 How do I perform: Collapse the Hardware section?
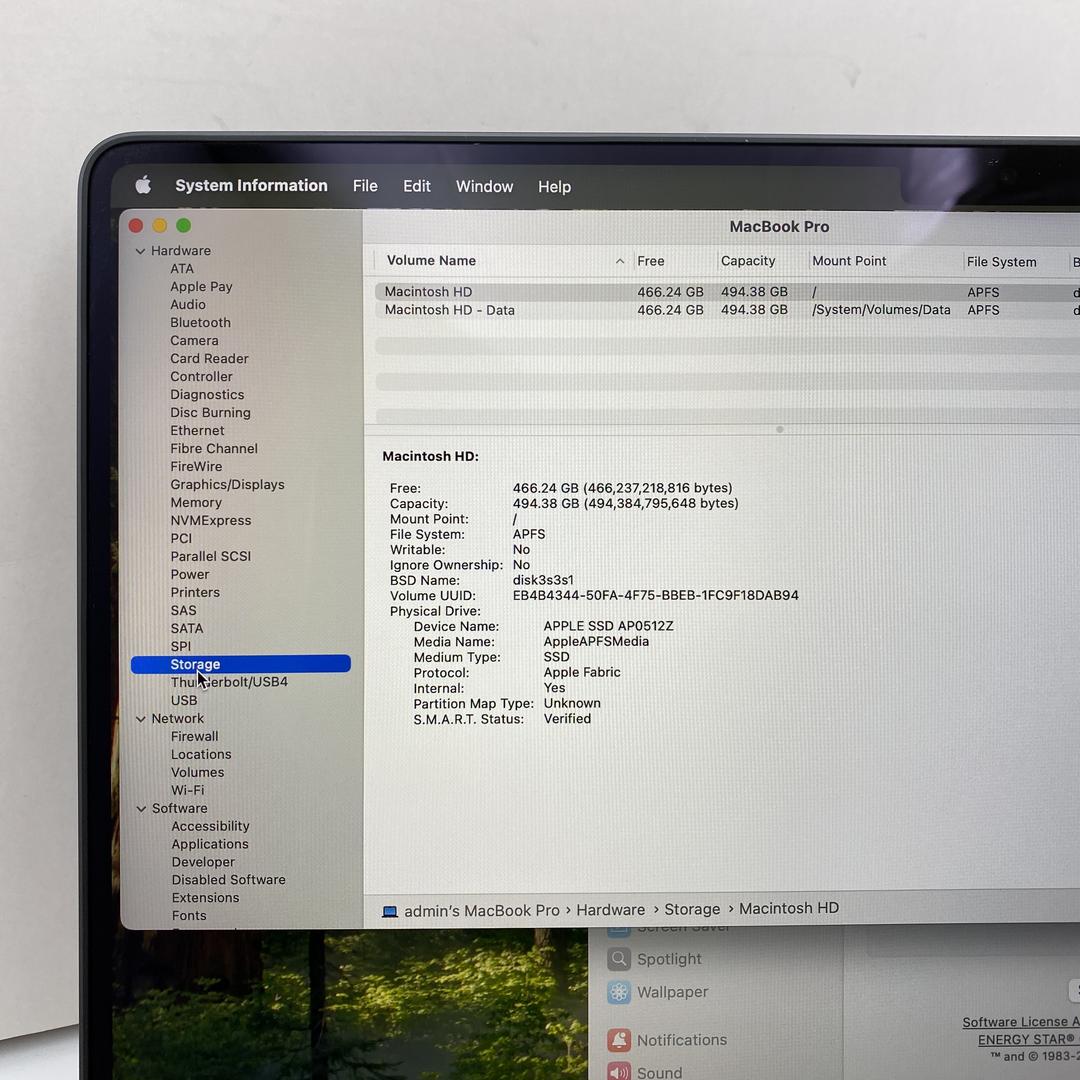pos(141,251)
